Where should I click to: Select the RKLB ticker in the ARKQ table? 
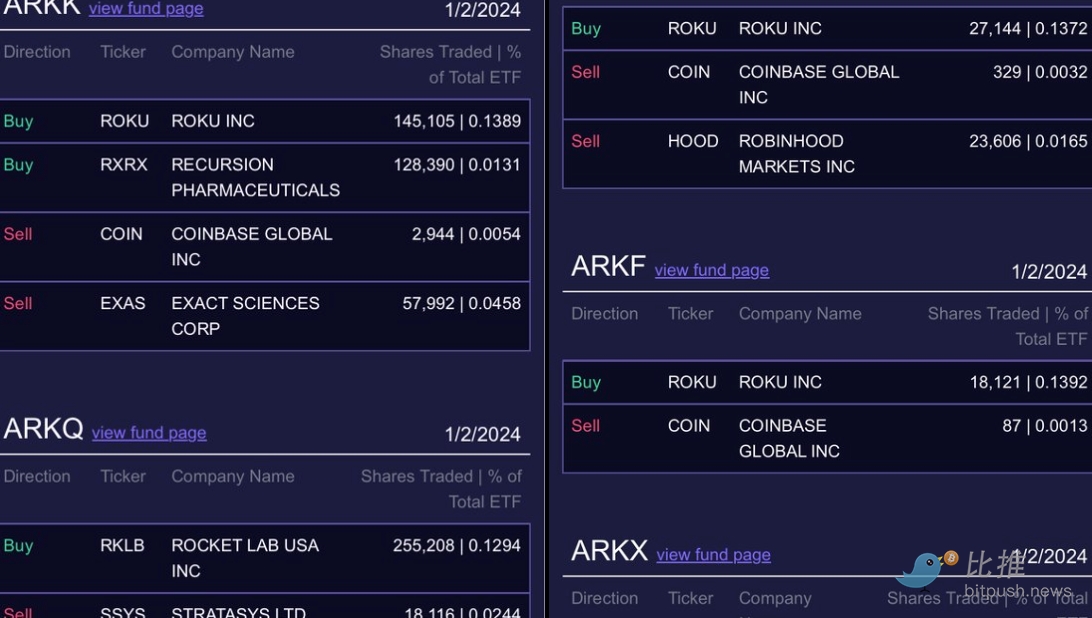[122, 546]
